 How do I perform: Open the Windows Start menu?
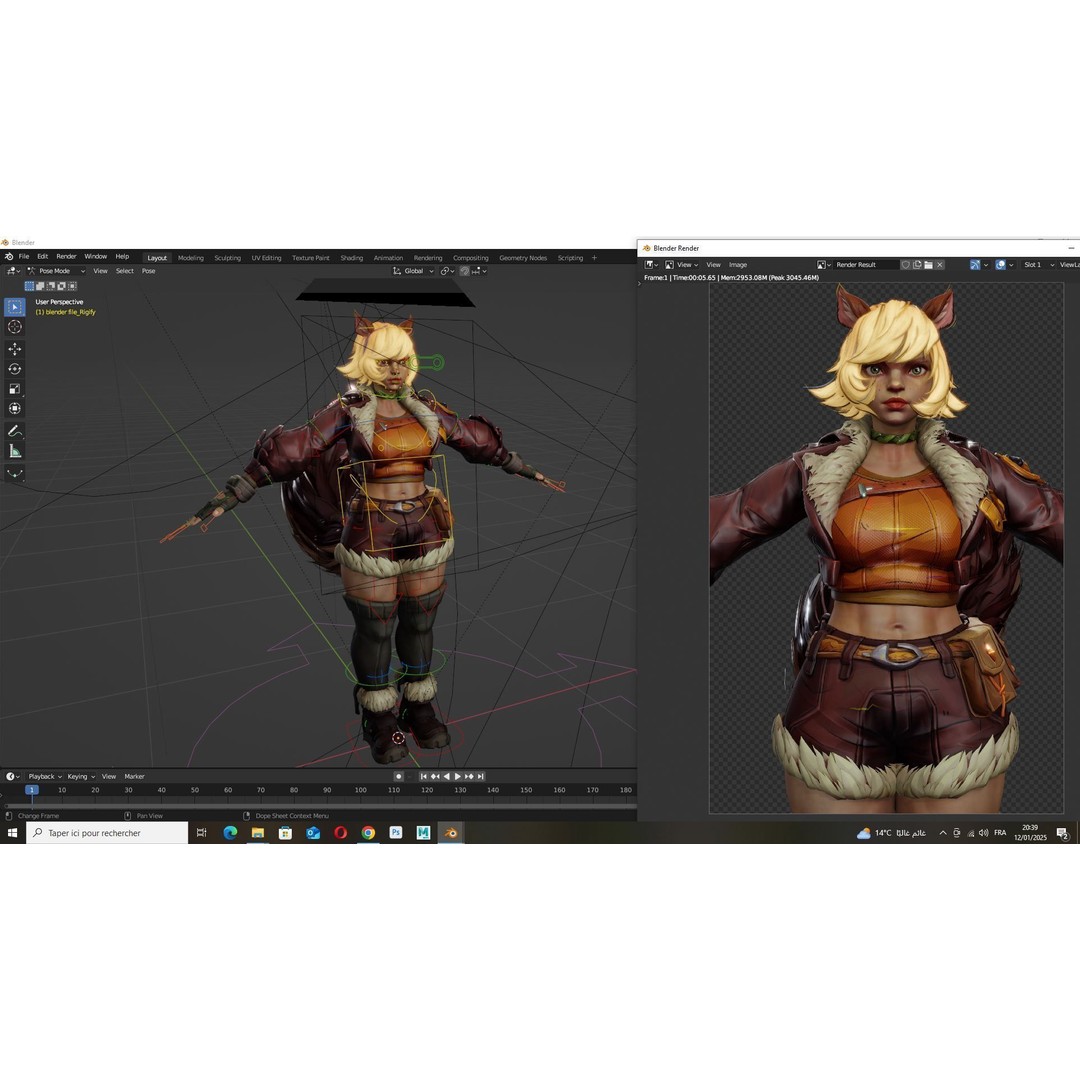[12, 833]
